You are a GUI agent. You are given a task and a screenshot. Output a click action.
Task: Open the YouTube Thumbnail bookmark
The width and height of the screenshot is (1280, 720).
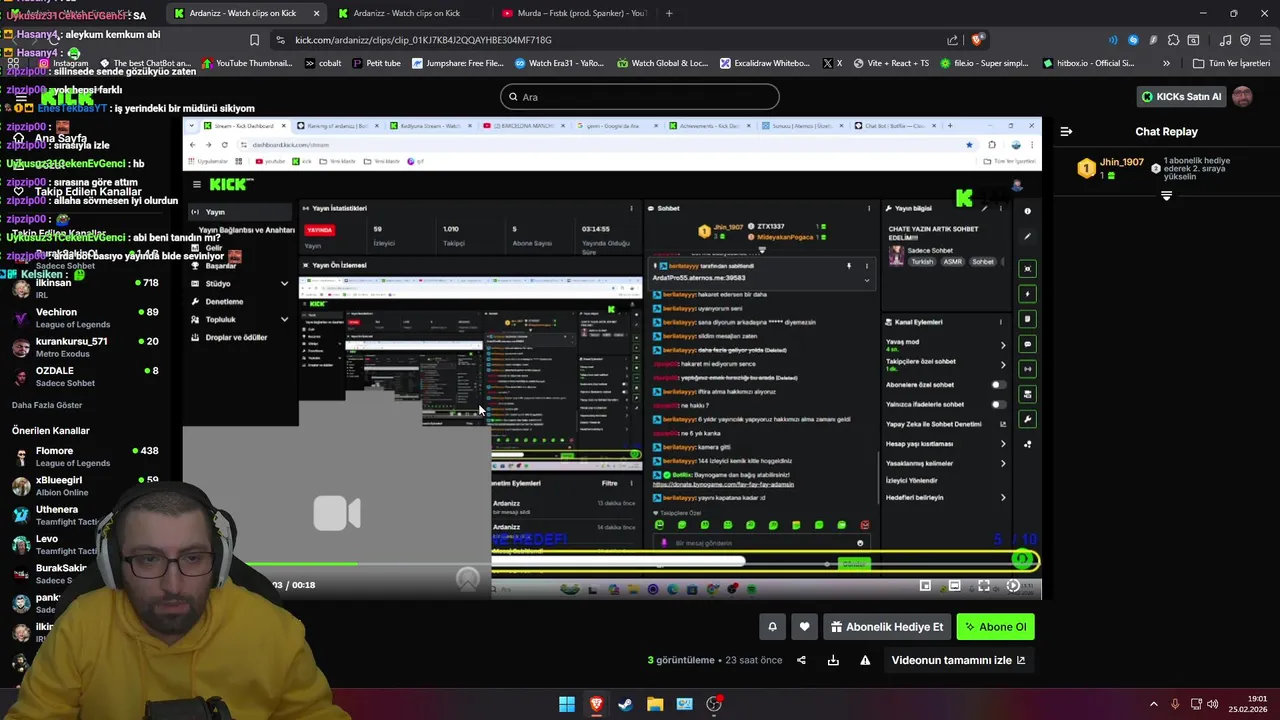246,63
